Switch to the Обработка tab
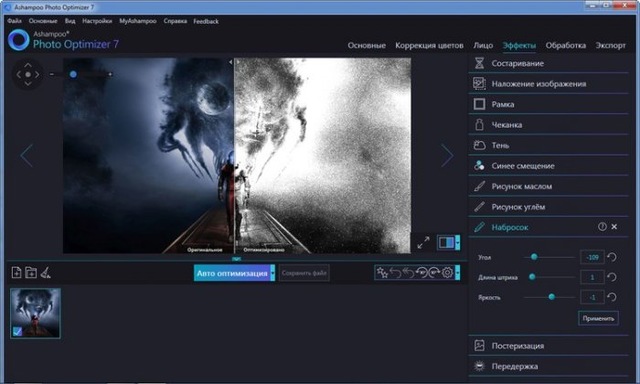This screenshot has width=640, height=384. coord(565,45)
